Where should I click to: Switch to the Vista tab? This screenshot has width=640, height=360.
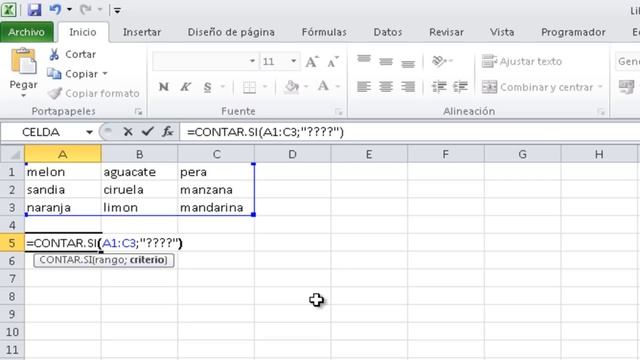pyautogui.click(x=502, y=32)
